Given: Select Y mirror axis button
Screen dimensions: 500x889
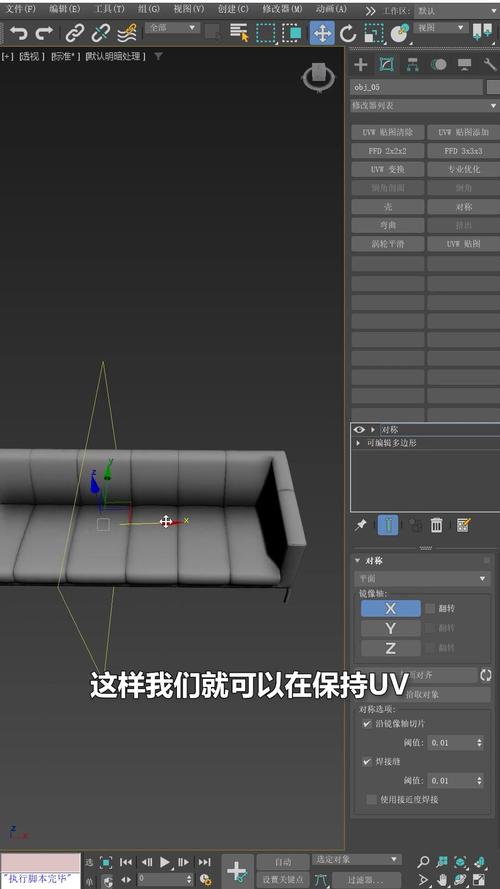Looking at the screenshot, I should pos(391,628).
